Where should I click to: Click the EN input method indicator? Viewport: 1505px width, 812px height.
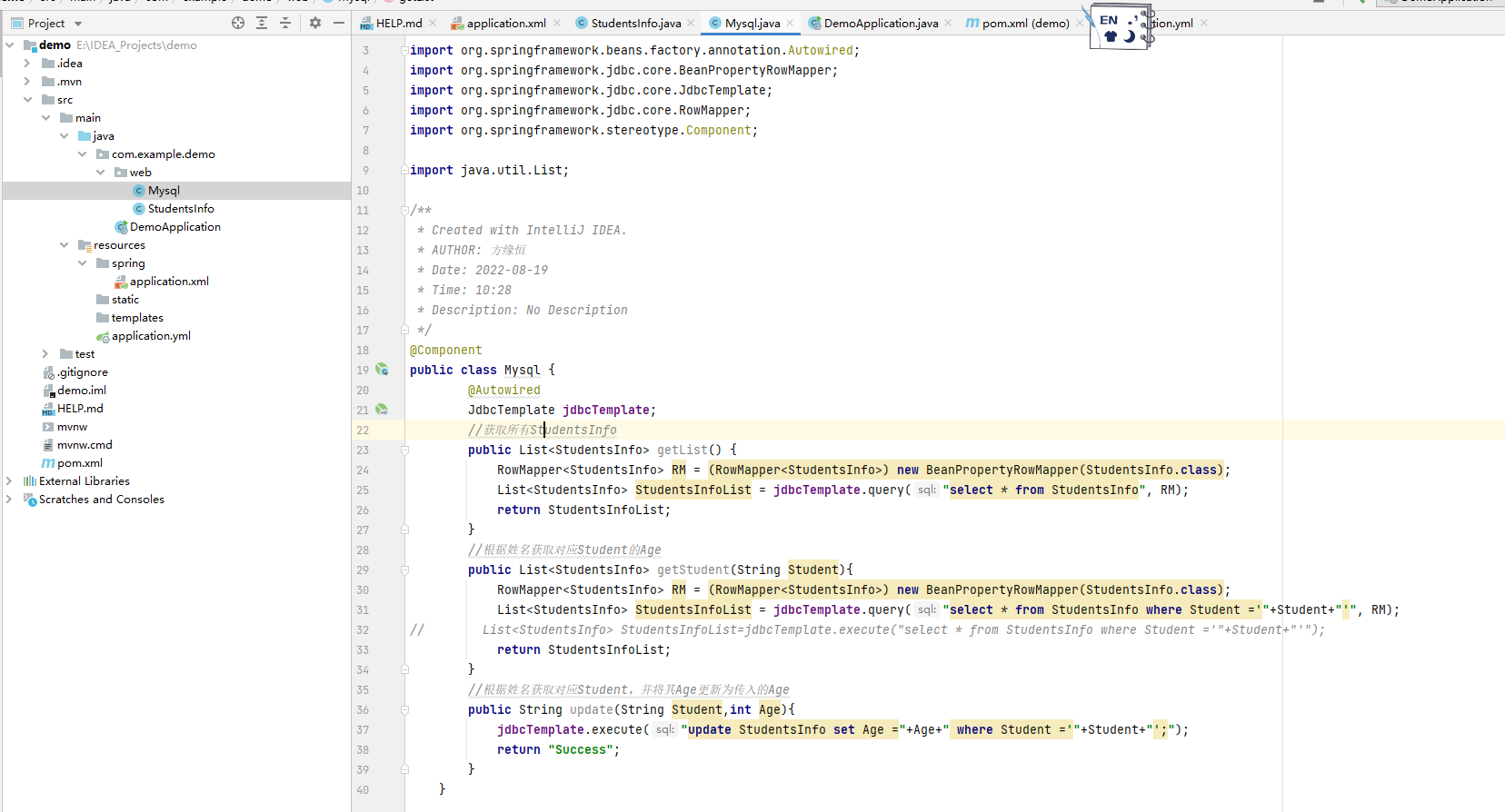point(1109,20)
